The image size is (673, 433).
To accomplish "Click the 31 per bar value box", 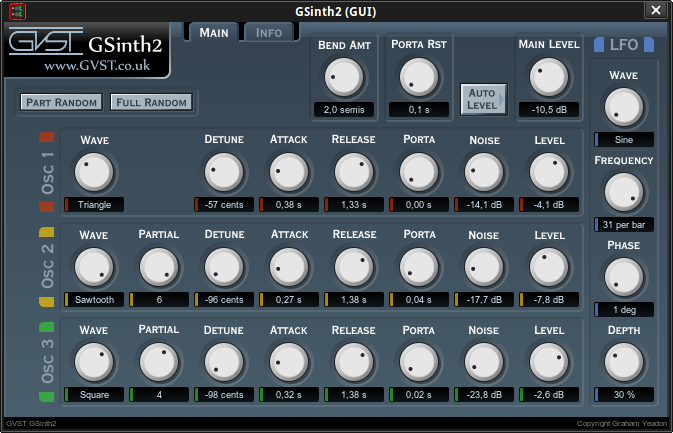I will click(x=624, y=224).
